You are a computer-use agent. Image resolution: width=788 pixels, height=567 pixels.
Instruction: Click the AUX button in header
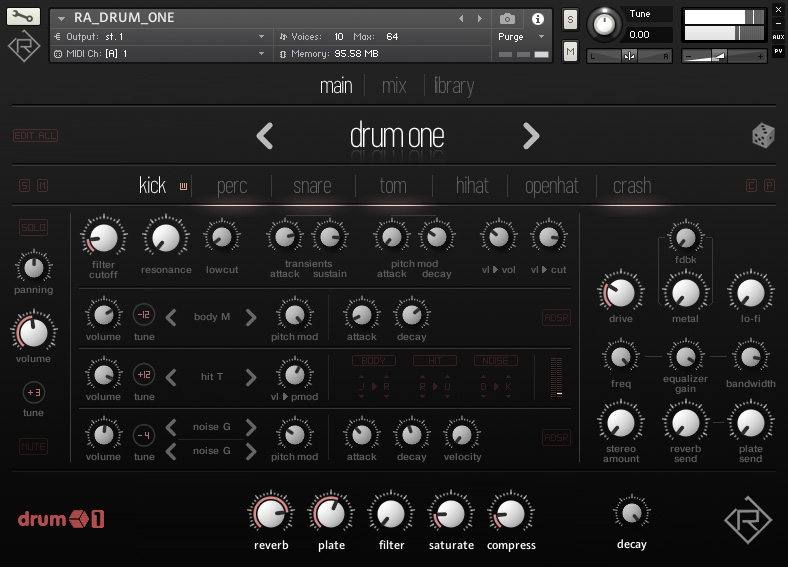[778, 37]
